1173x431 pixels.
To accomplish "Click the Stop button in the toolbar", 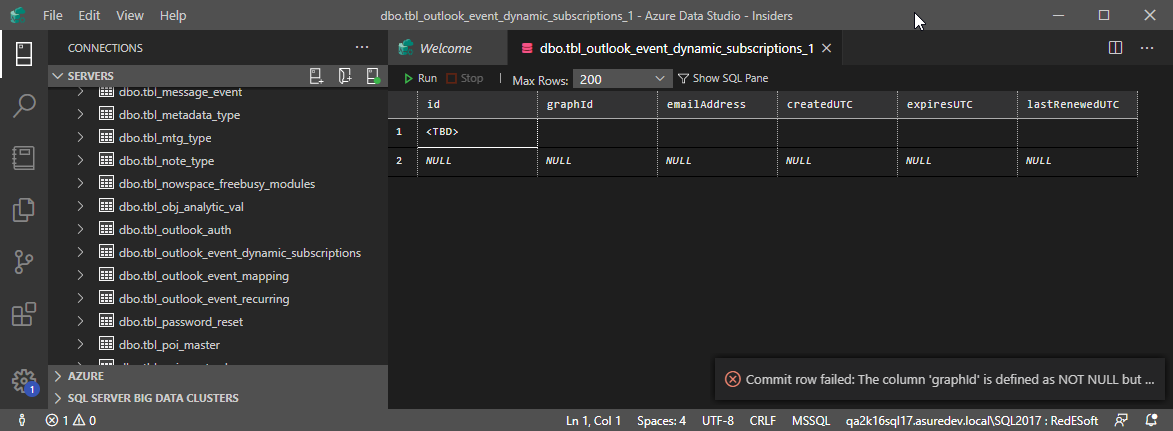I will (465, 78).
